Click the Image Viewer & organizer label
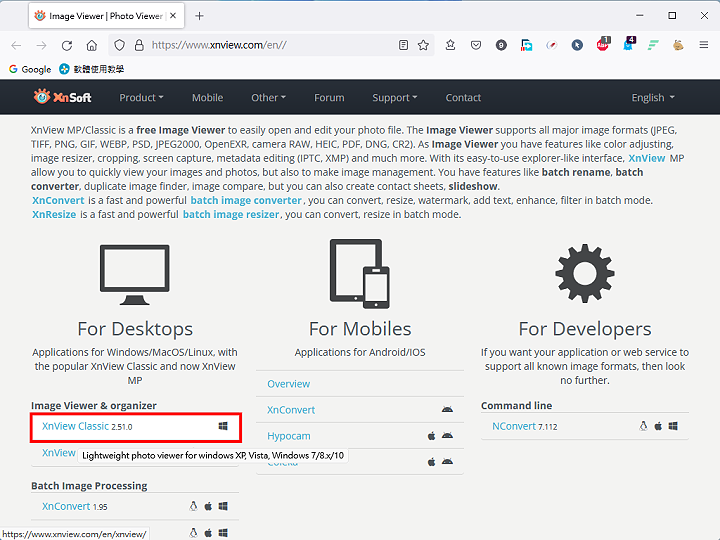This screenshot has width=720, height=540. [94, 405]
